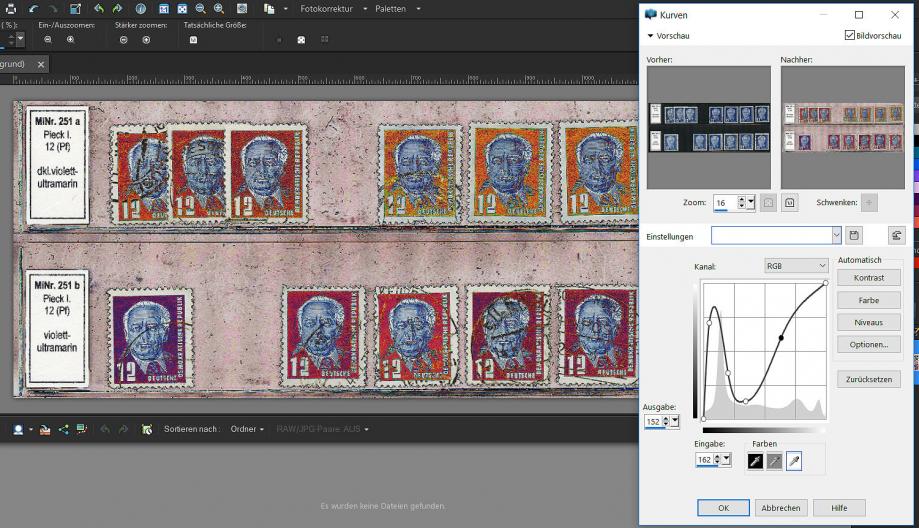The height and width of the screenshot is (528, 919).
Task: Open the Paletten dropdown menu
Action: point(418,9)
